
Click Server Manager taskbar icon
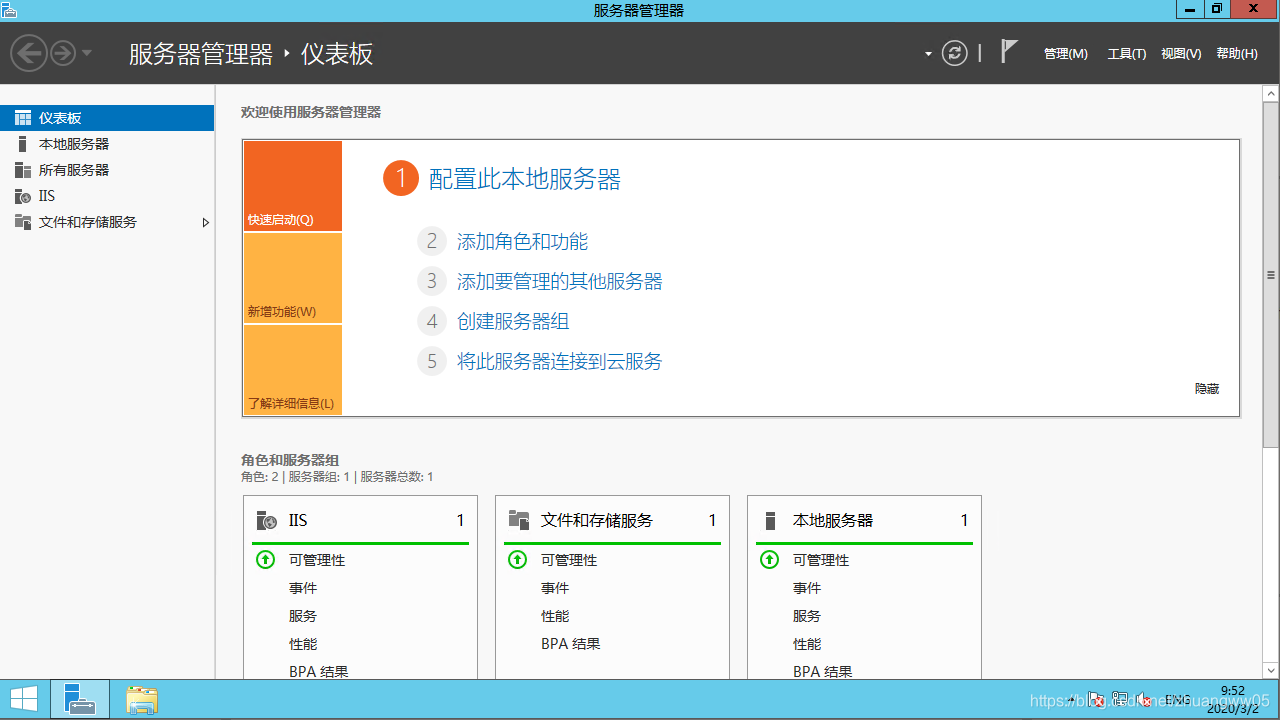[80, 699]
